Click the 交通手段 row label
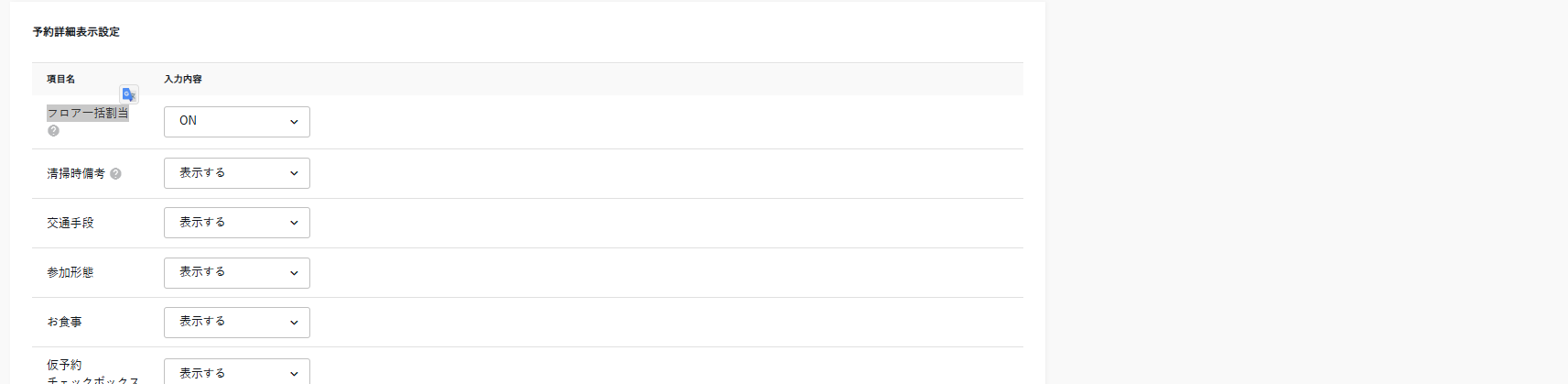1568x384 pixels. tap(70, 223)
